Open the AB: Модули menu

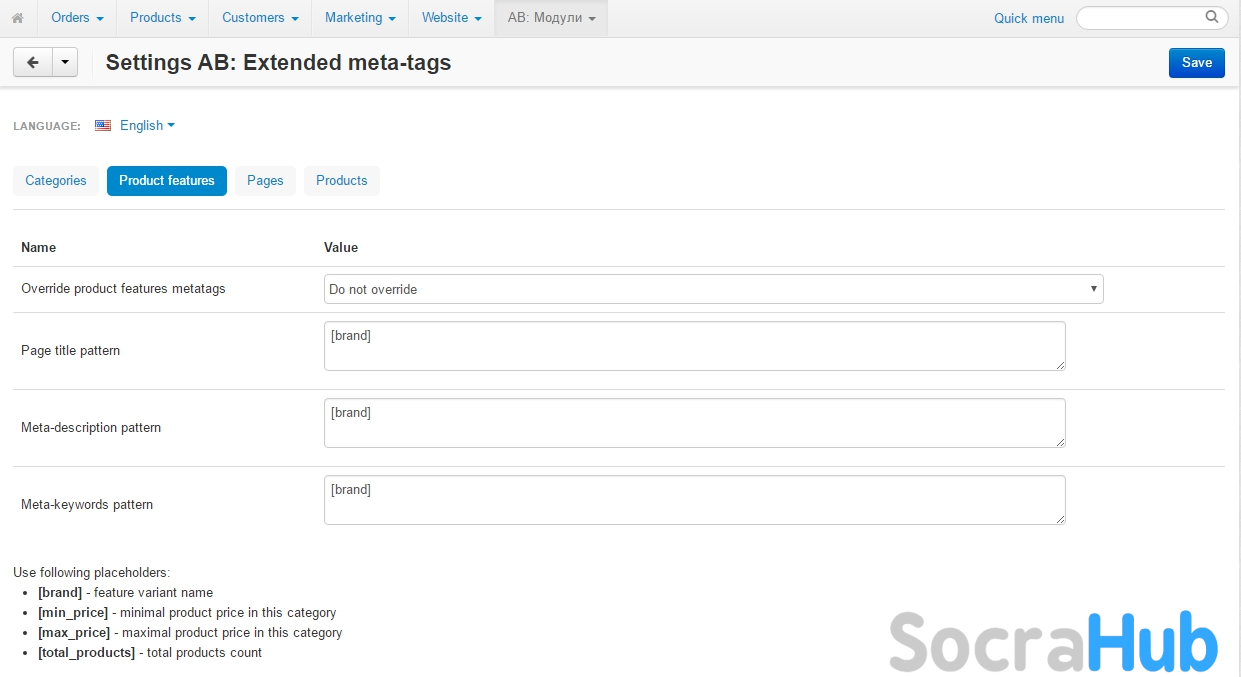coord(551,18)
